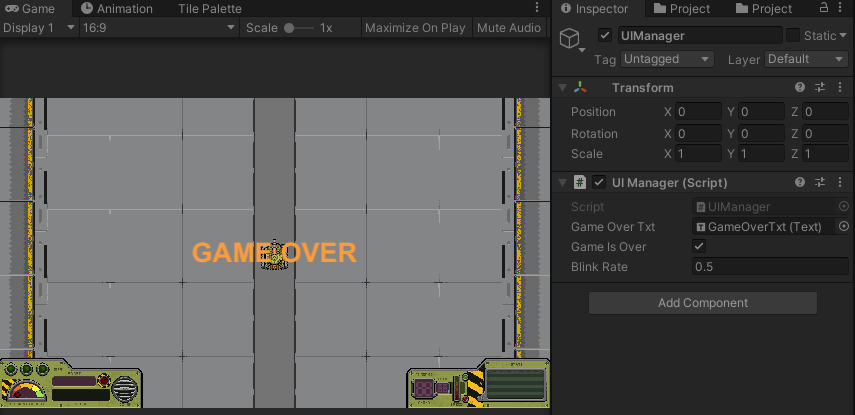Open the Game view panel options menu

537,8
